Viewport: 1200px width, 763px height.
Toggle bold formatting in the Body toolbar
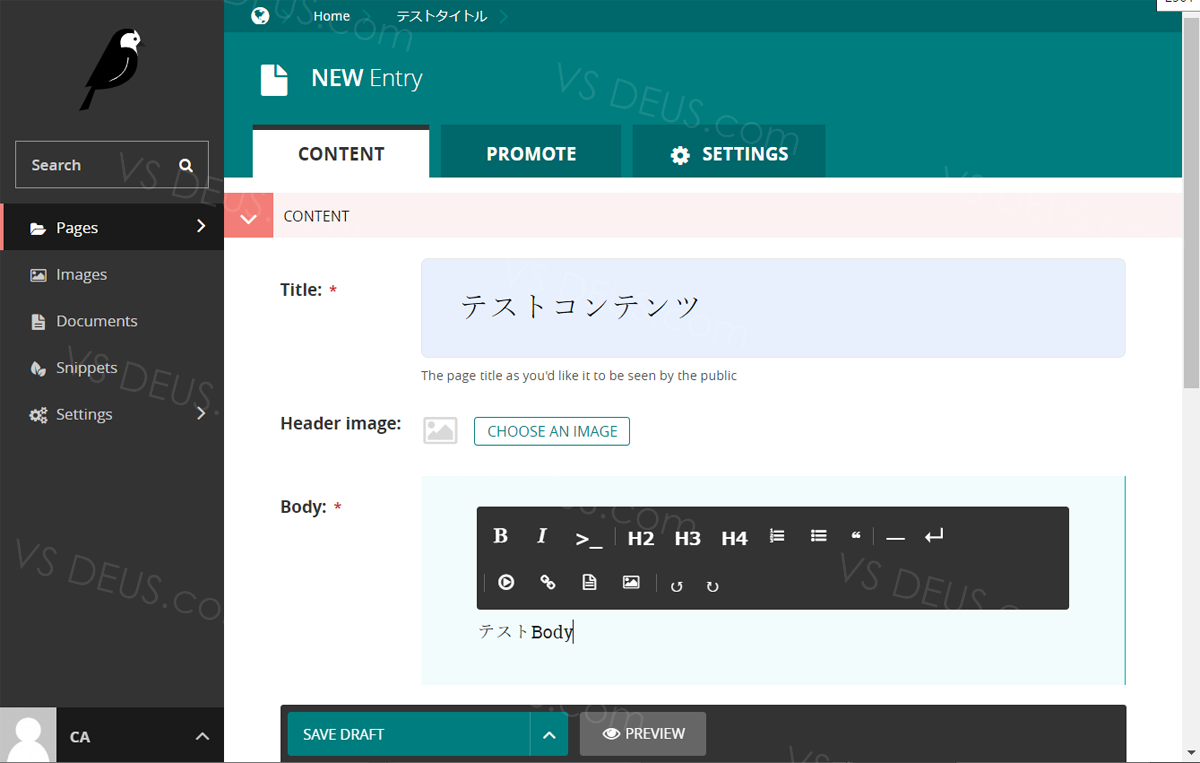click(x=501, y=536)
